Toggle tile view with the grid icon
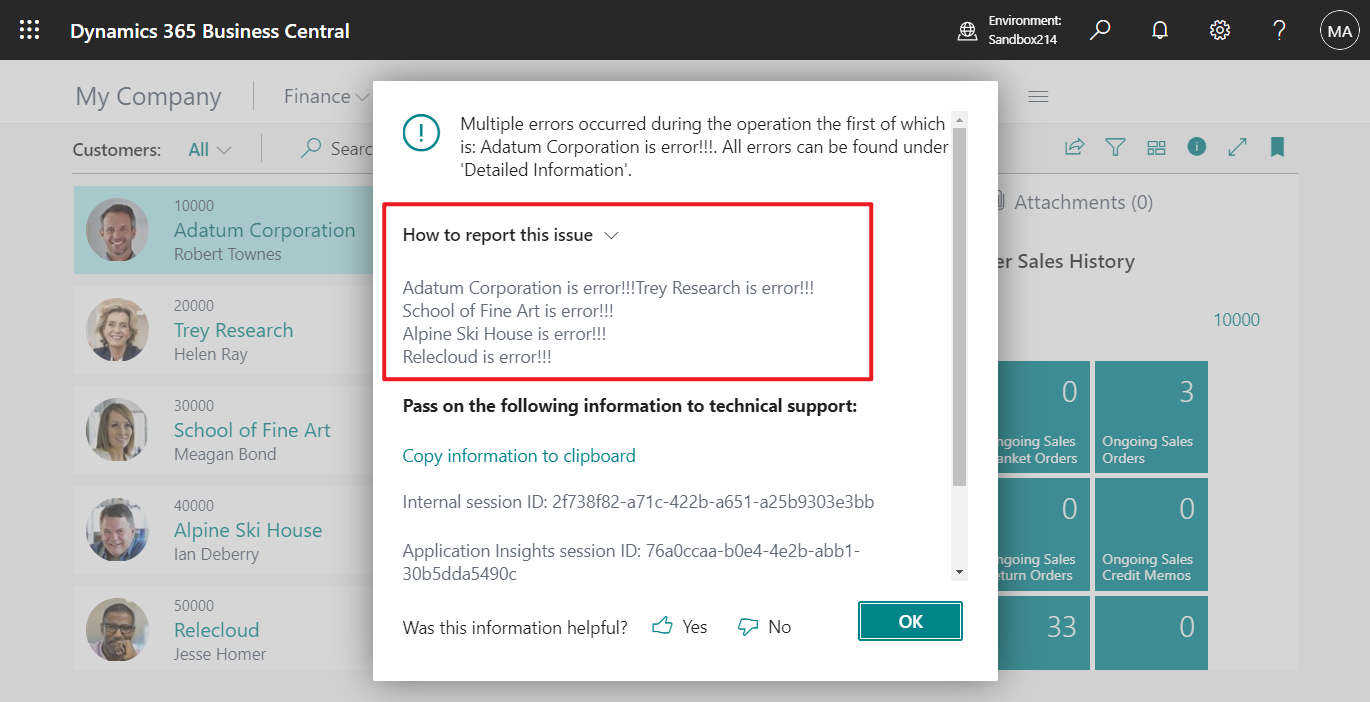 tap(1156, 147)
